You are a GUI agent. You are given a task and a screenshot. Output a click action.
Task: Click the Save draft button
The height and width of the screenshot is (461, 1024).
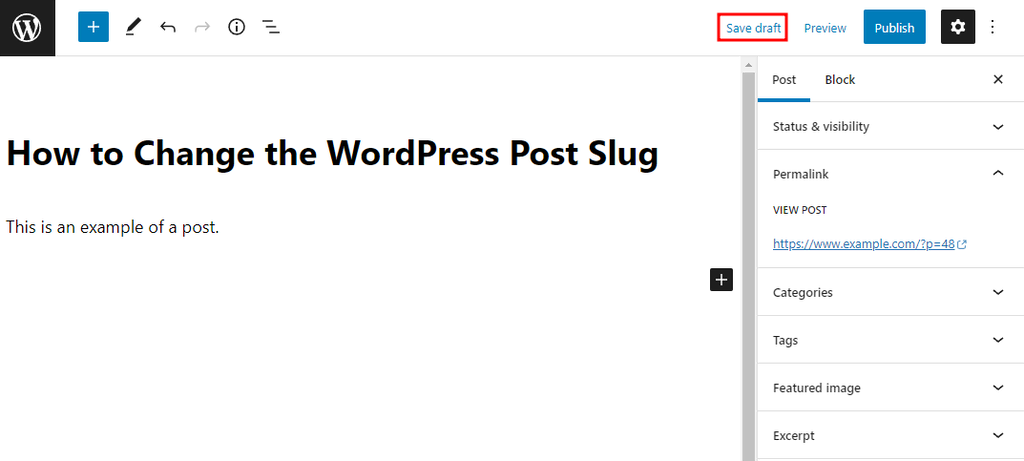click(x=753, y=28)
